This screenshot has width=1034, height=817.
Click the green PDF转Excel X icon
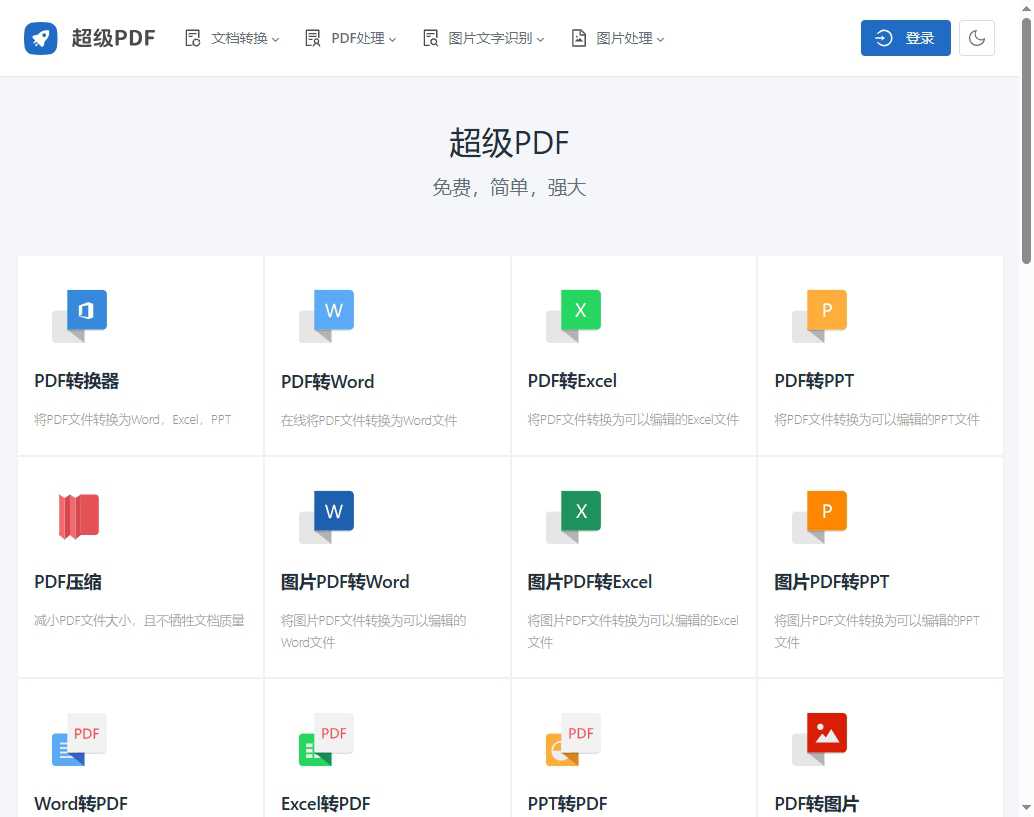tap(574, 315)
